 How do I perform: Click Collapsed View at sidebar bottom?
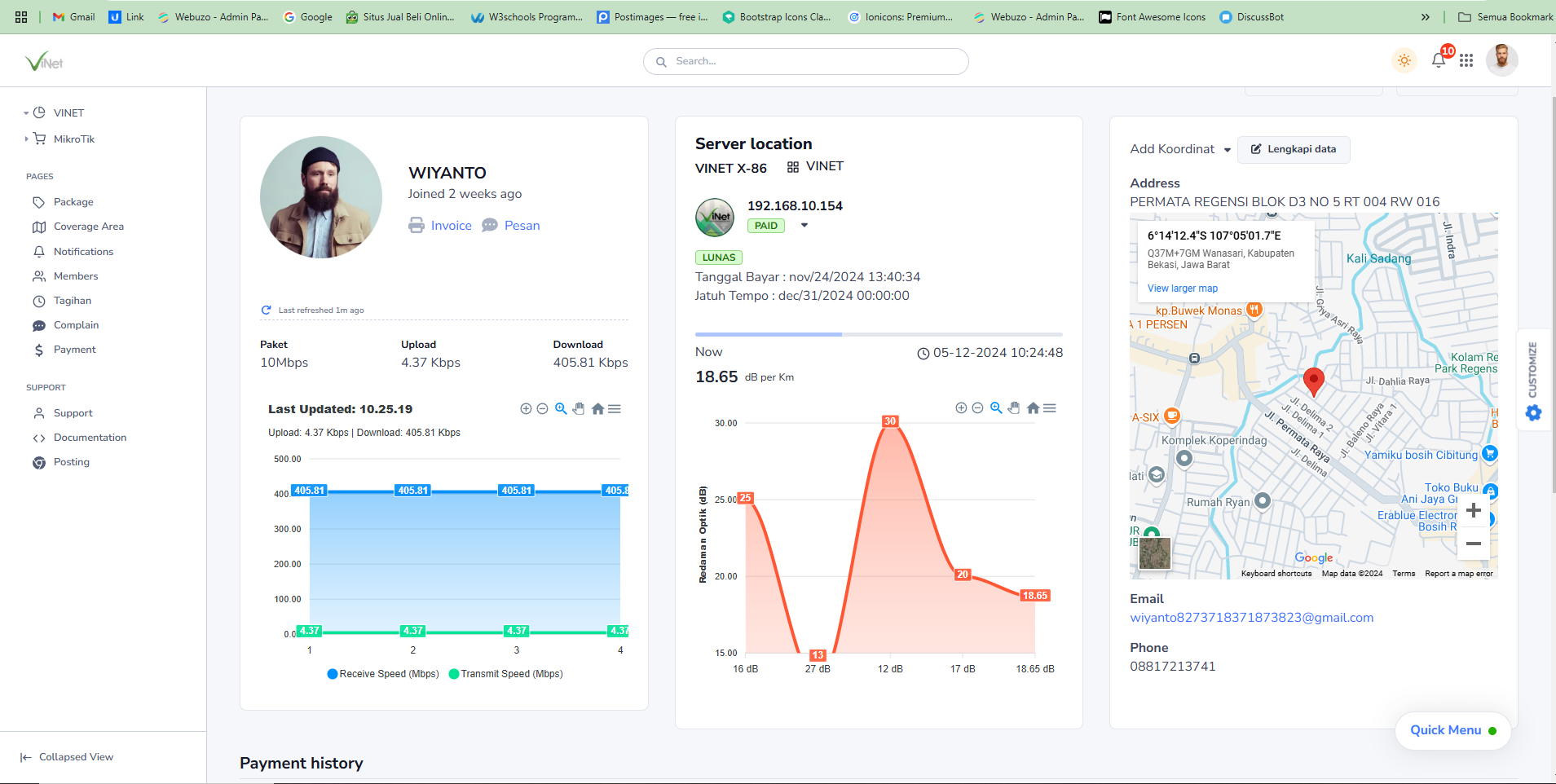[67, 757]
